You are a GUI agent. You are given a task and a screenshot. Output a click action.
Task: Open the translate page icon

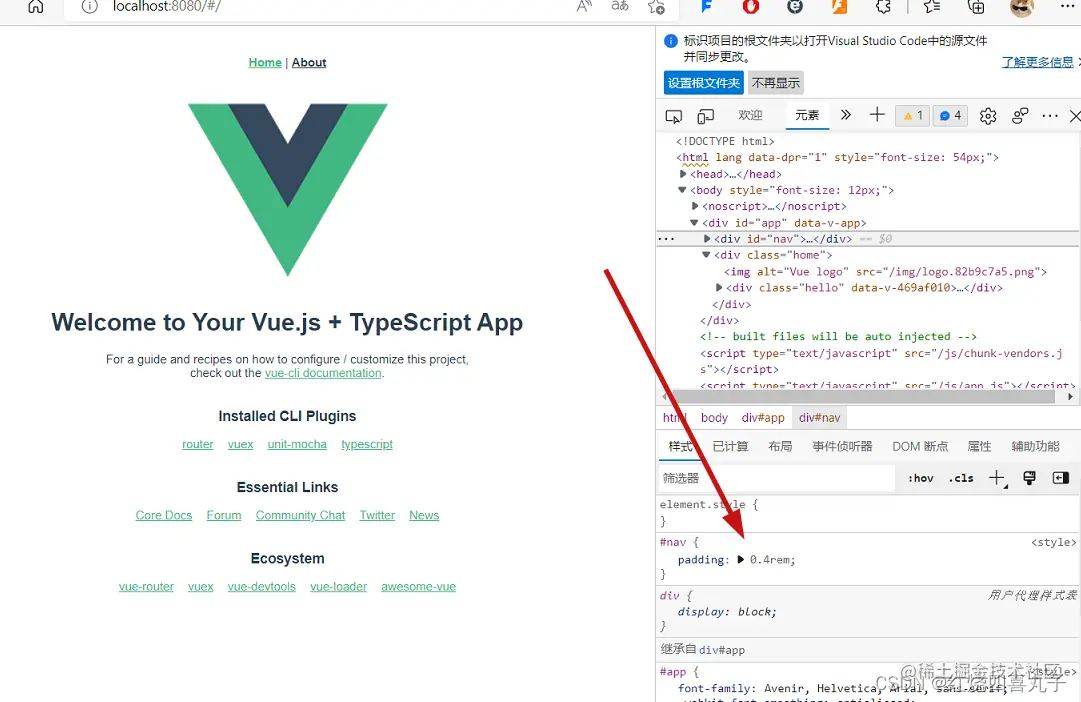pyautogui.click(x=620, y=6)
